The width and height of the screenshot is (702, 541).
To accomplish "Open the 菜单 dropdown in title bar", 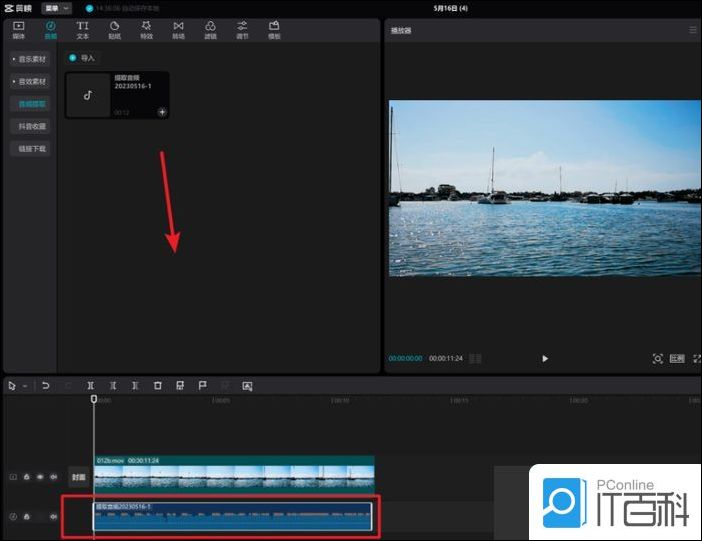I will (x=56, y=8).
